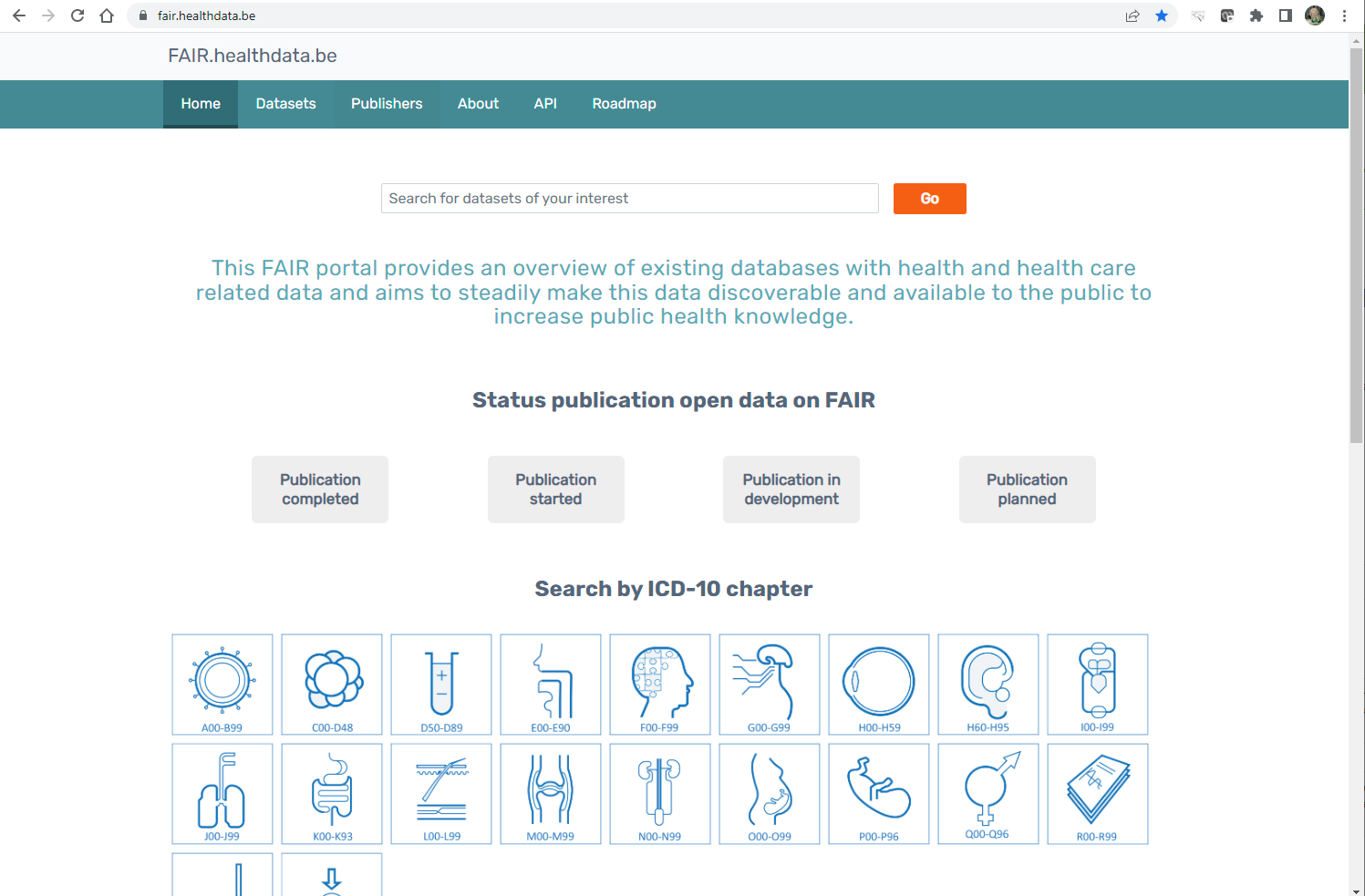Open the J00-J99 respiratory lungs icon
1365x896 pixels.
tap(222, 793)
